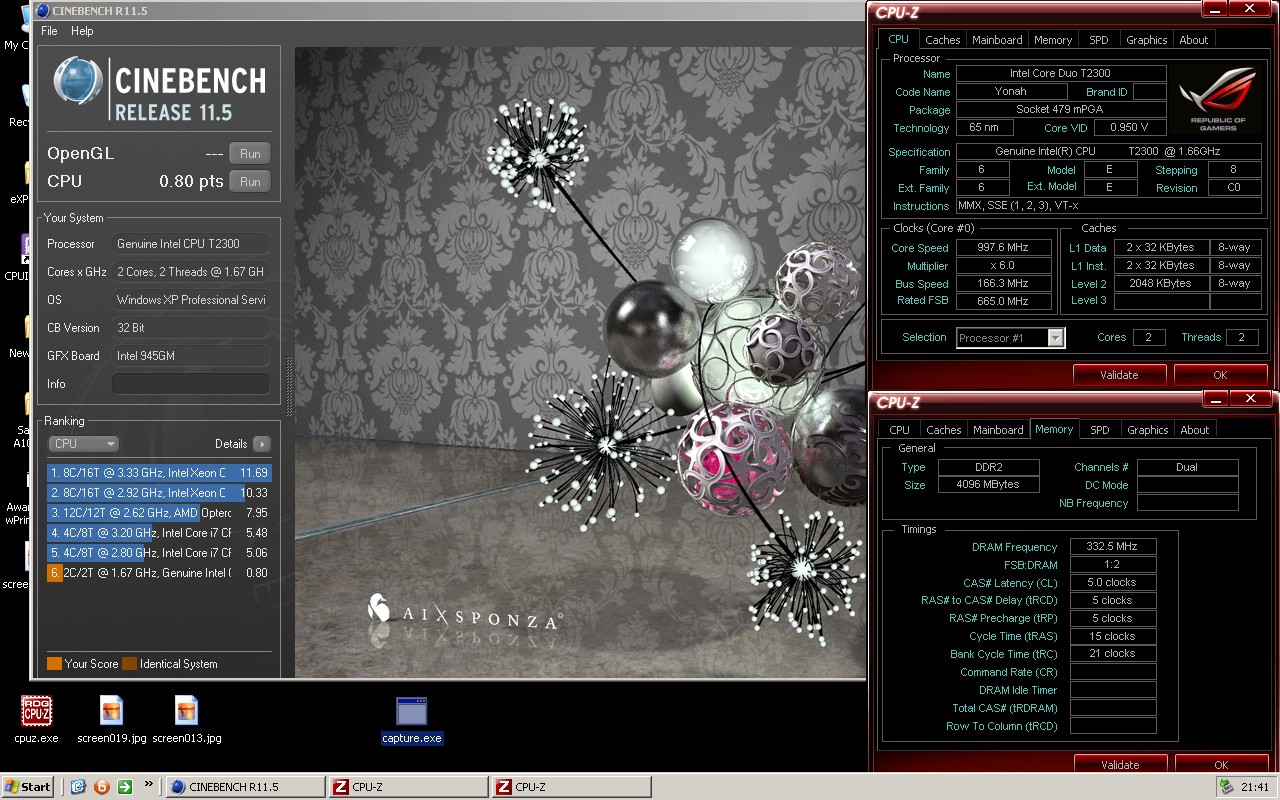Select ranking row 6 Genuine Intel 1.67 GHz
This screenshot has height=800, width=1280.
pos(159,573)
